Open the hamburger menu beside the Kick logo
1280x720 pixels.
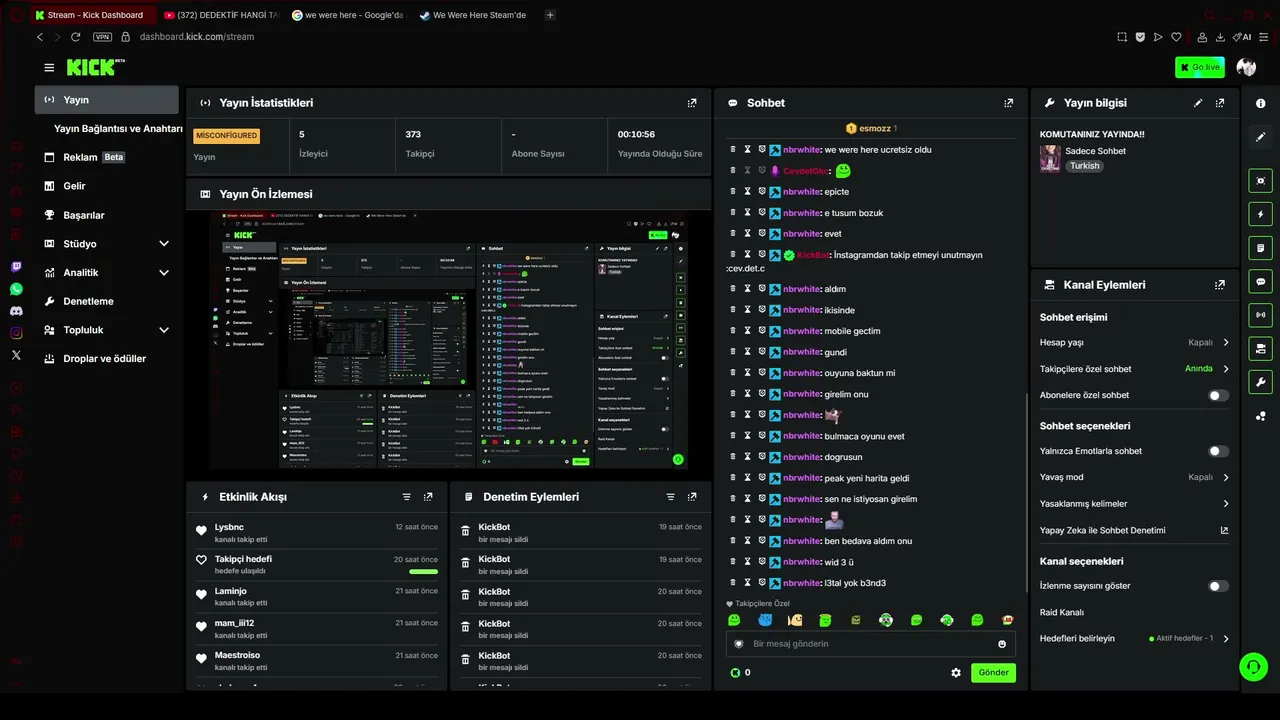point(49,68)
